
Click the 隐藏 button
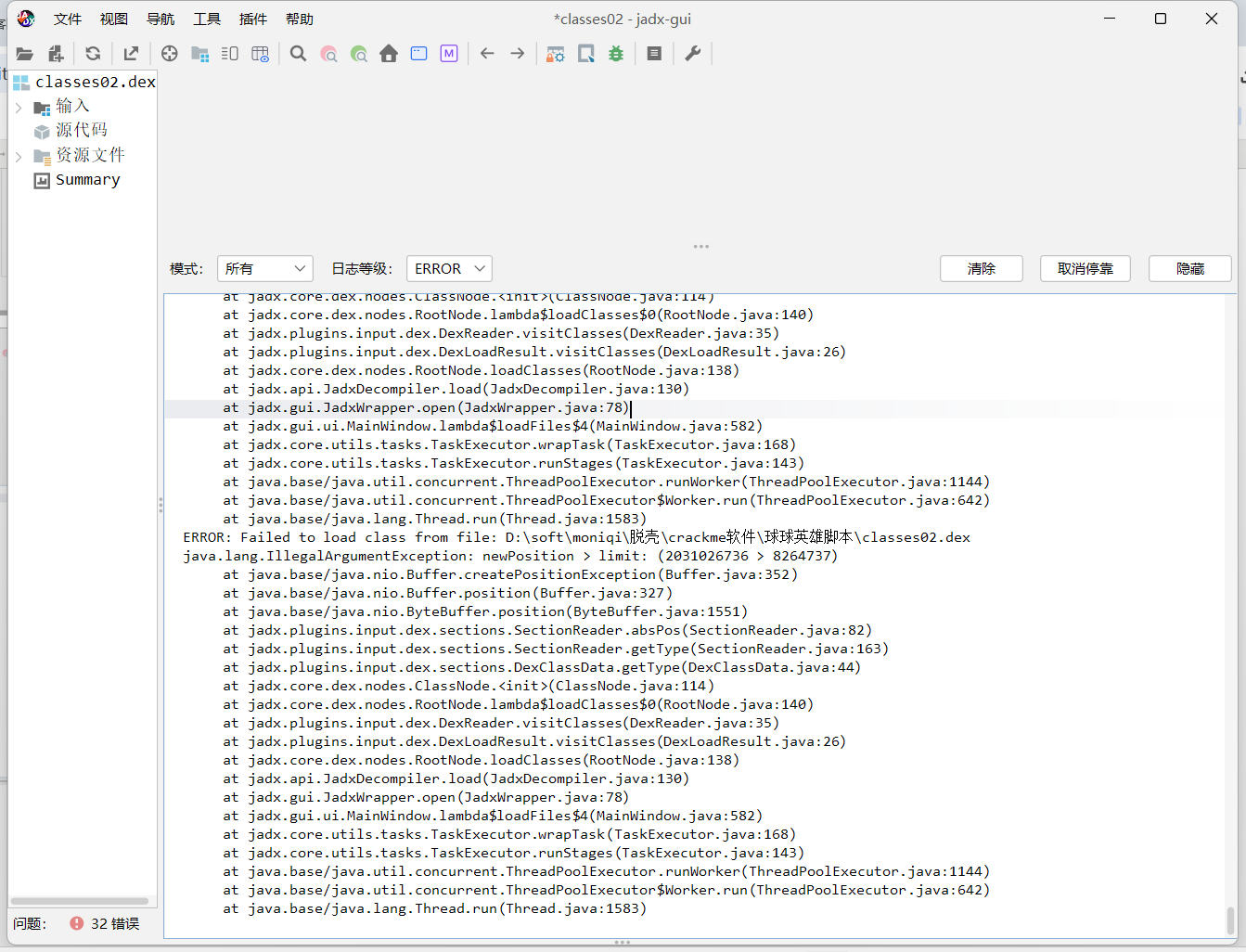coord(1190,268)
